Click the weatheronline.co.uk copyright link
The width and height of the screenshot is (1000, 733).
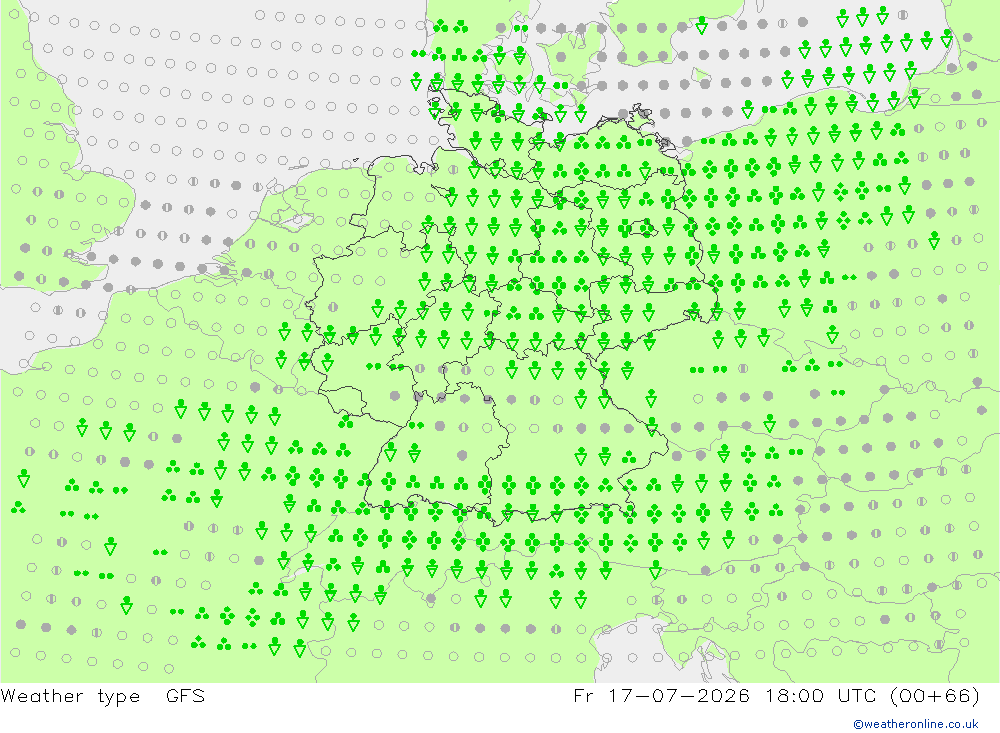[x=916, y=724]
